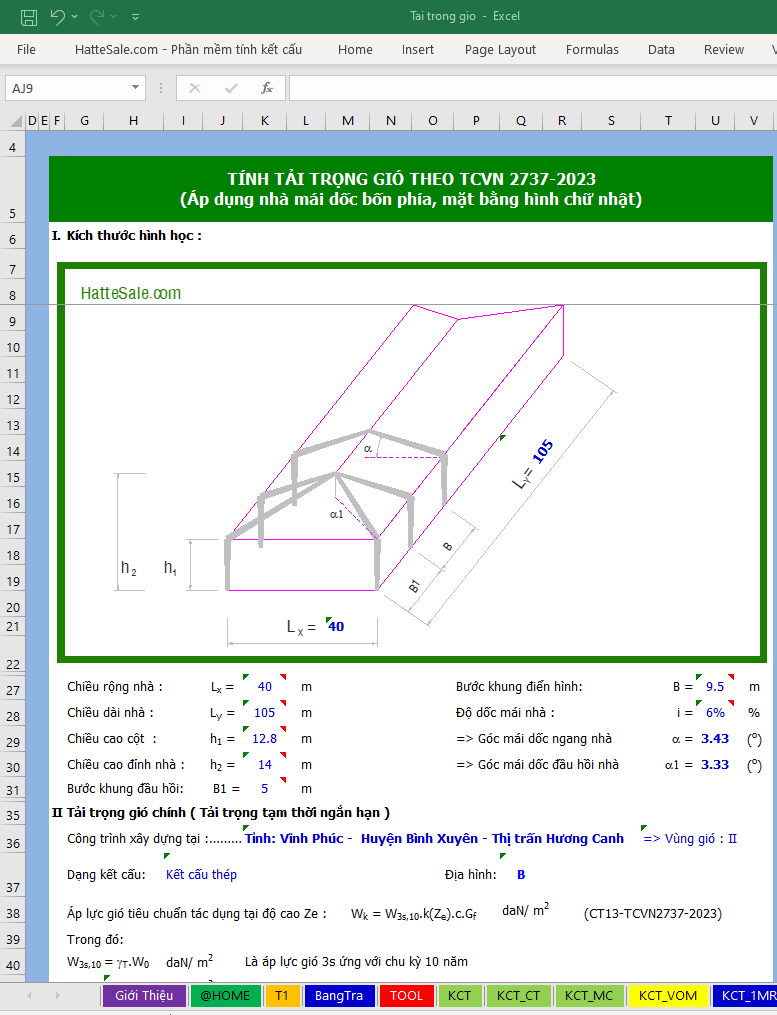Open the Formulas ribbon tab
The height and width of the screenshot is (1015, 777).
click(592, 50)
